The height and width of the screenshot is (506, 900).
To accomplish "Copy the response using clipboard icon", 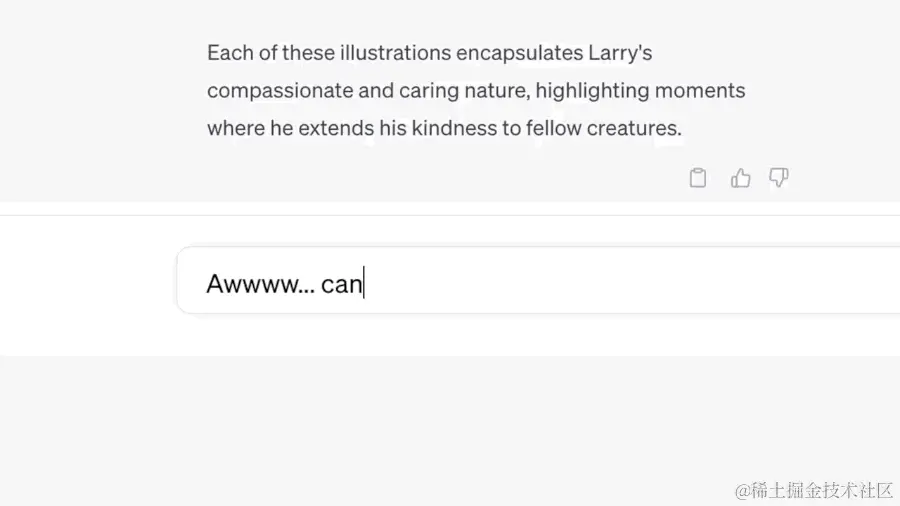I will [698, 178].
